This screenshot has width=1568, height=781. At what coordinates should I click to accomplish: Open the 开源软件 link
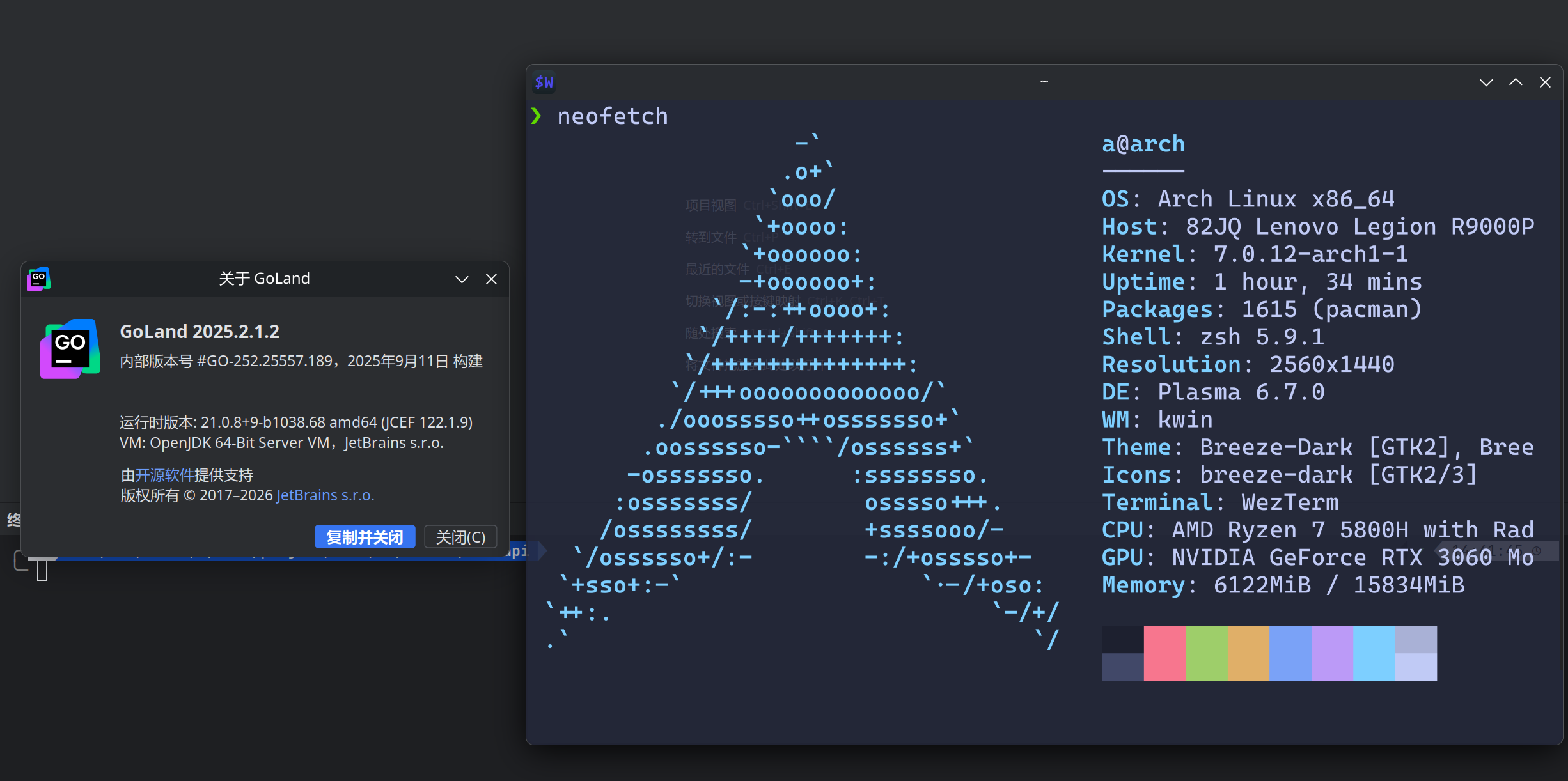coord(164,475)
